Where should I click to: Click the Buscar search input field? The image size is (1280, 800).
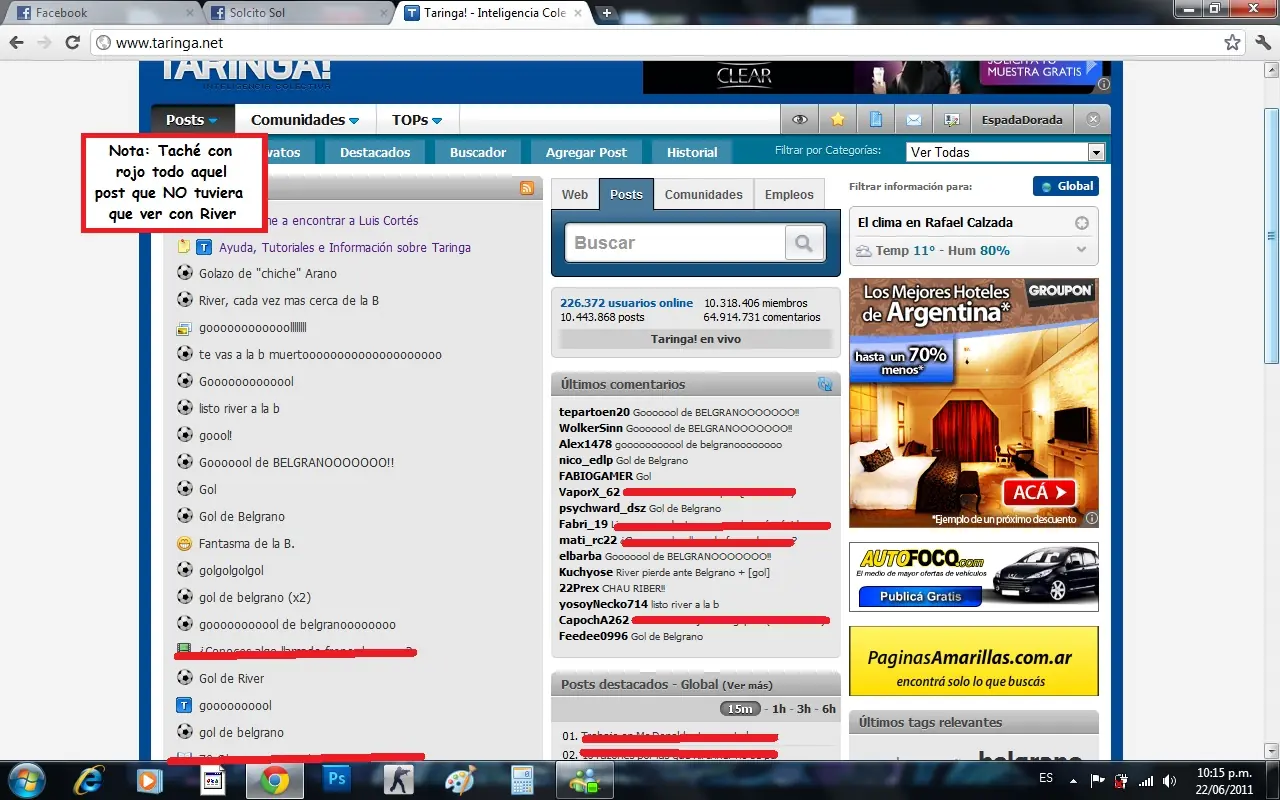pos(675,243)
